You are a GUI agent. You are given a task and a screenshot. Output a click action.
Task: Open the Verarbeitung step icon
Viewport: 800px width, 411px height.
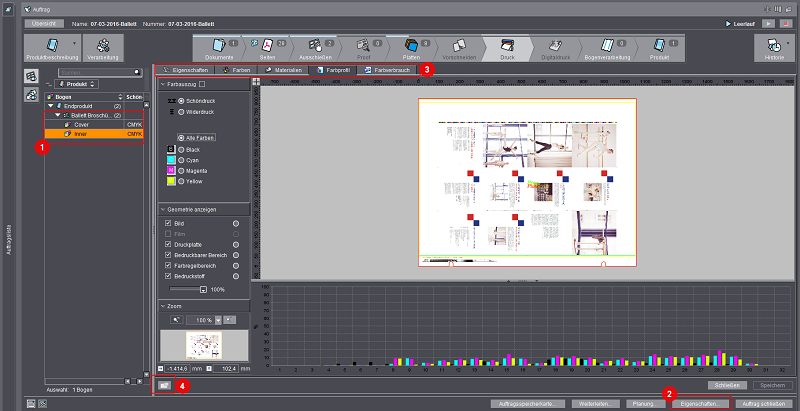click(103, 46)
